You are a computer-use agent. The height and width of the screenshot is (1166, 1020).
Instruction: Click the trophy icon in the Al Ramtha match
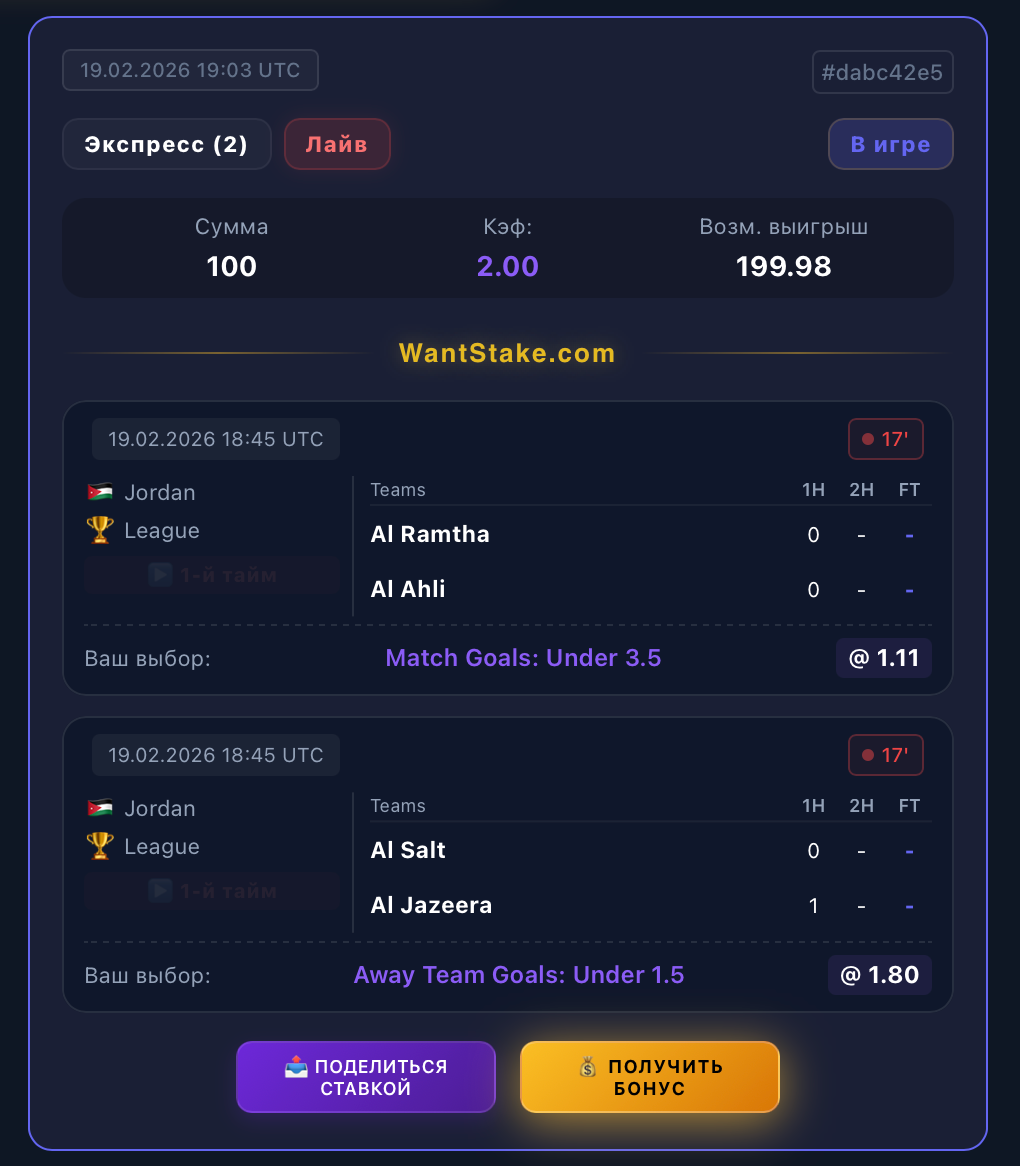[x=100, y=531]
